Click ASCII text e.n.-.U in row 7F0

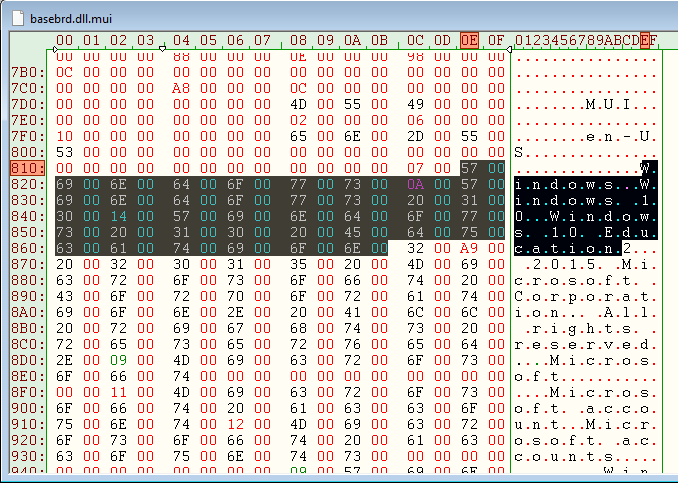(618, 136)
